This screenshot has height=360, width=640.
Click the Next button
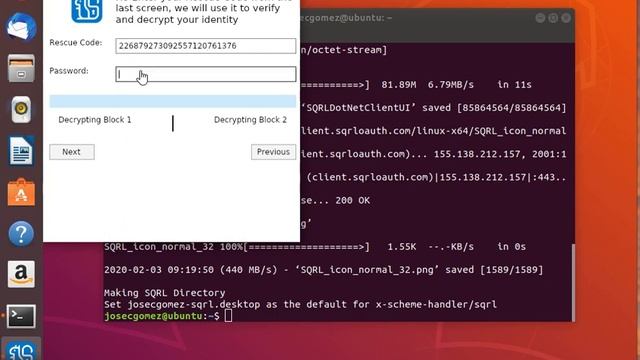click(72, 152)
